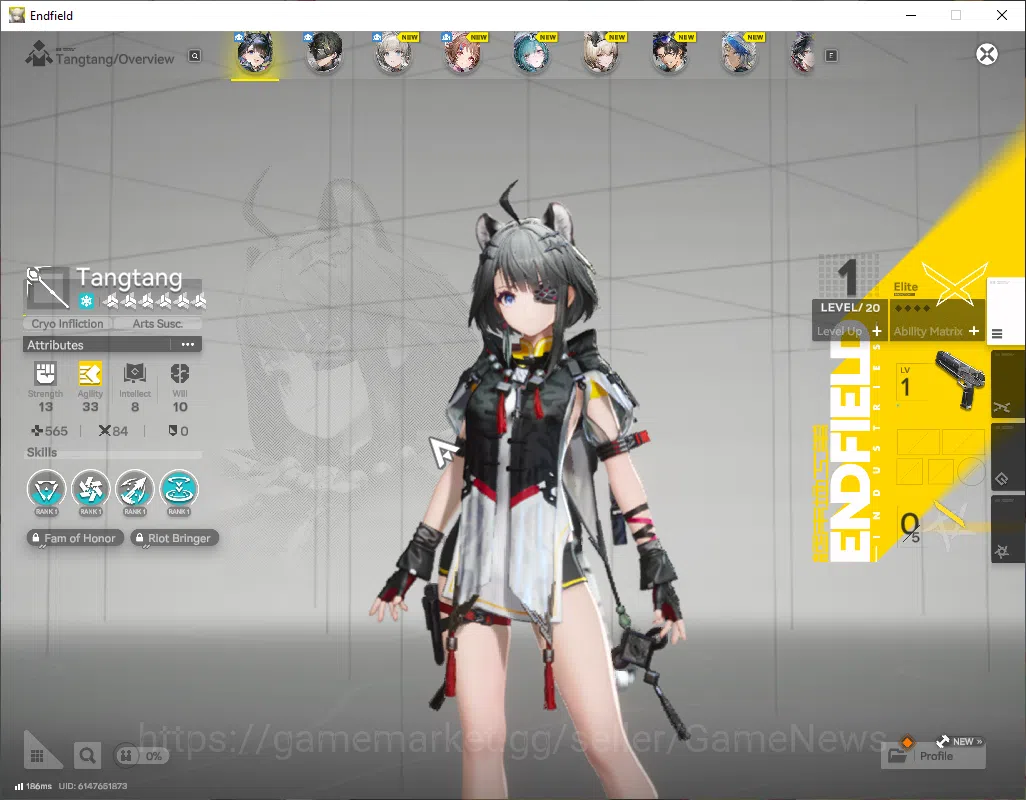Select the blue-haired operator portrait
Viewport: 1026px width, 800px height.
click(x=740, y=54)
